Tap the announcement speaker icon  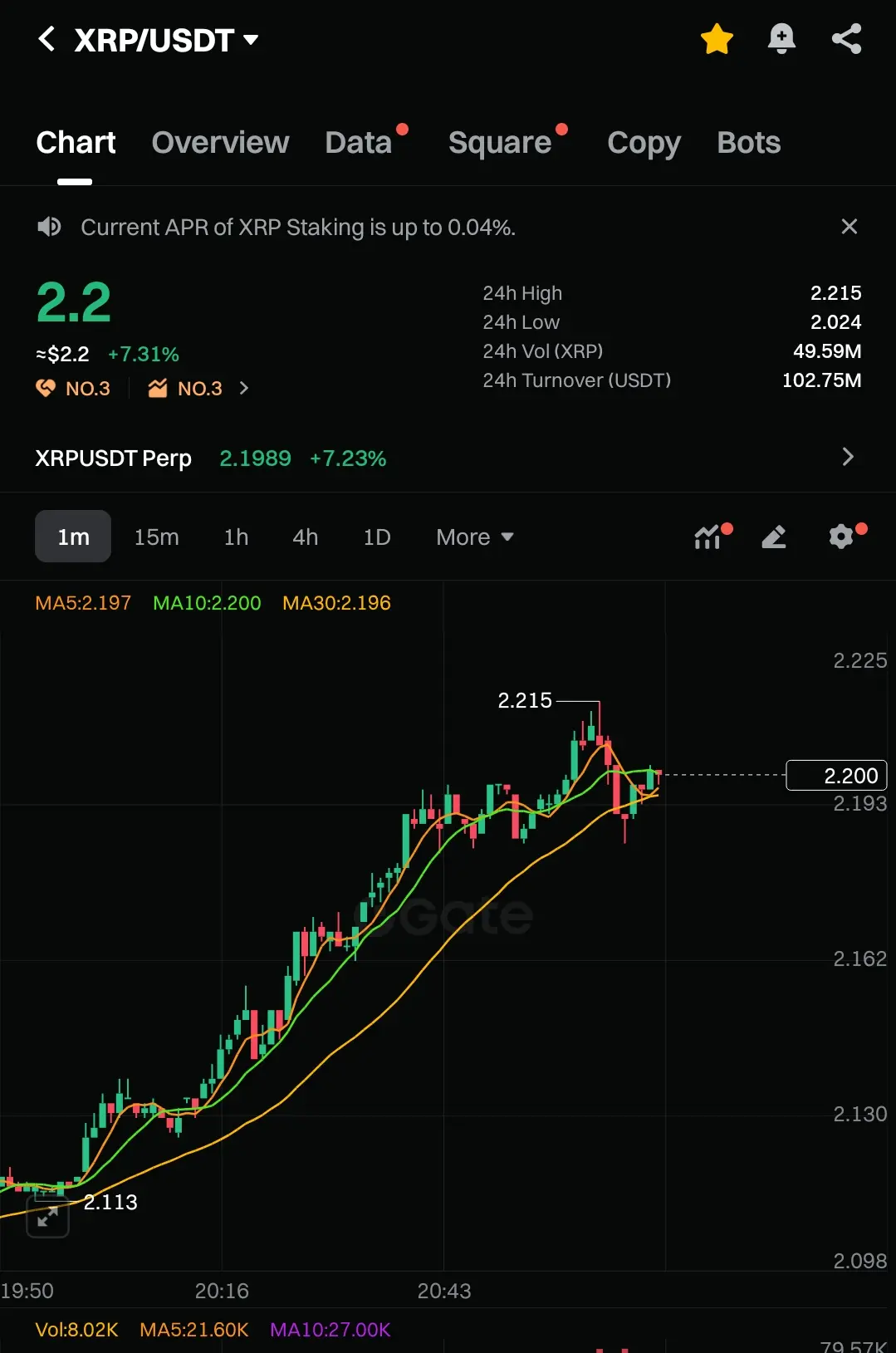50,227
